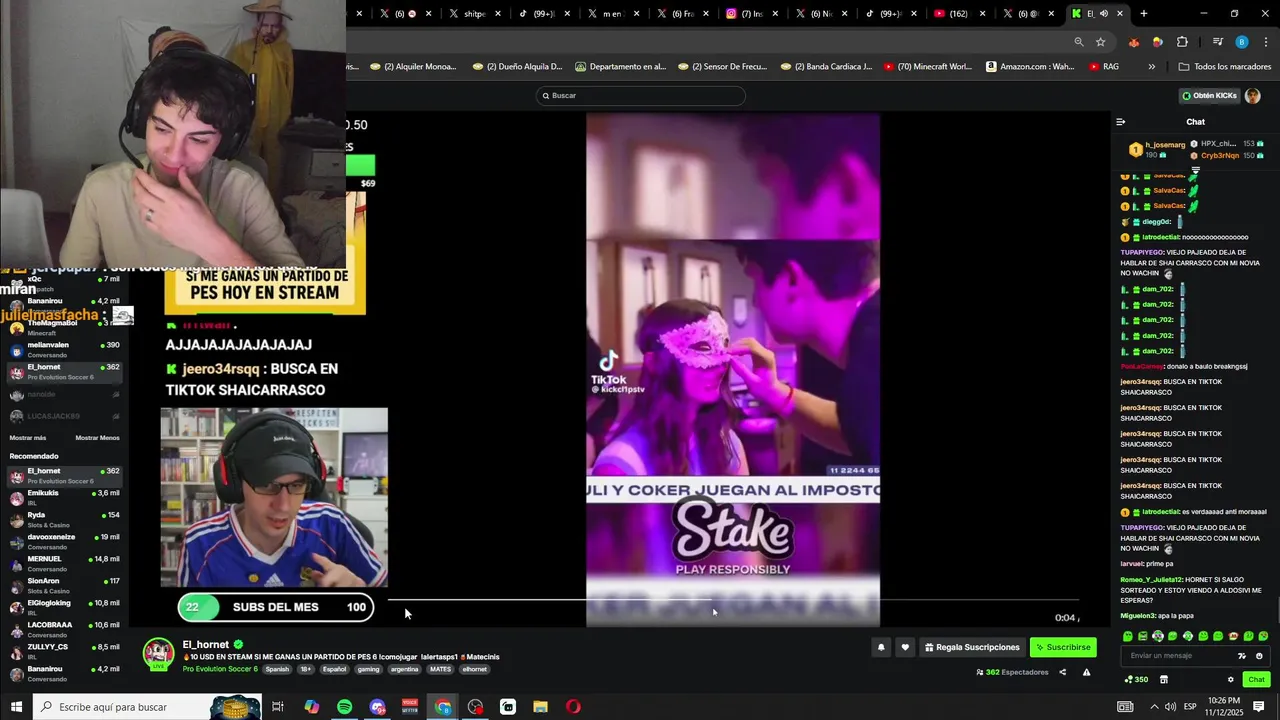Click the first green emote above message box

pyautogui.click(x=1128, y=636)
